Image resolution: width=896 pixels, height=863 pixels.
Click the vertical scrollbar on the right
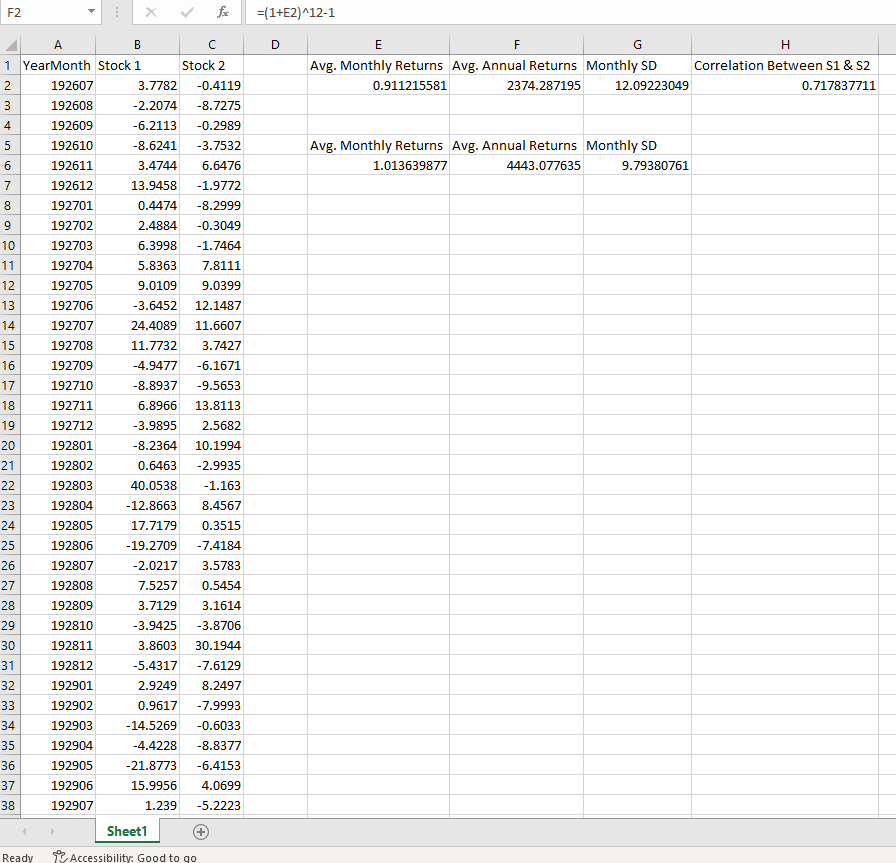tap(890, 300)
